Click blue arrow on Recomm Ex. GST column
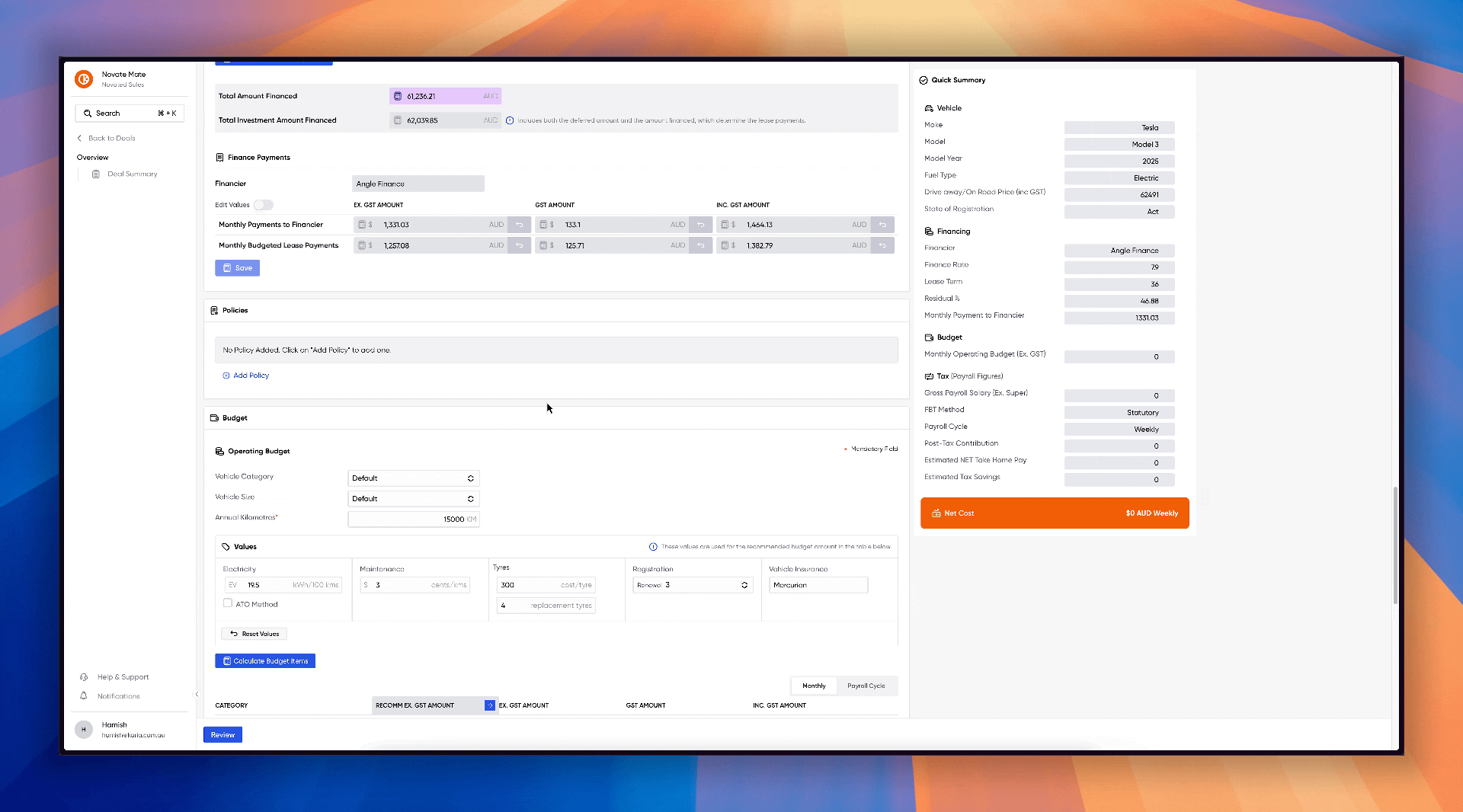Screen dimensions: 1463x812 489,705
